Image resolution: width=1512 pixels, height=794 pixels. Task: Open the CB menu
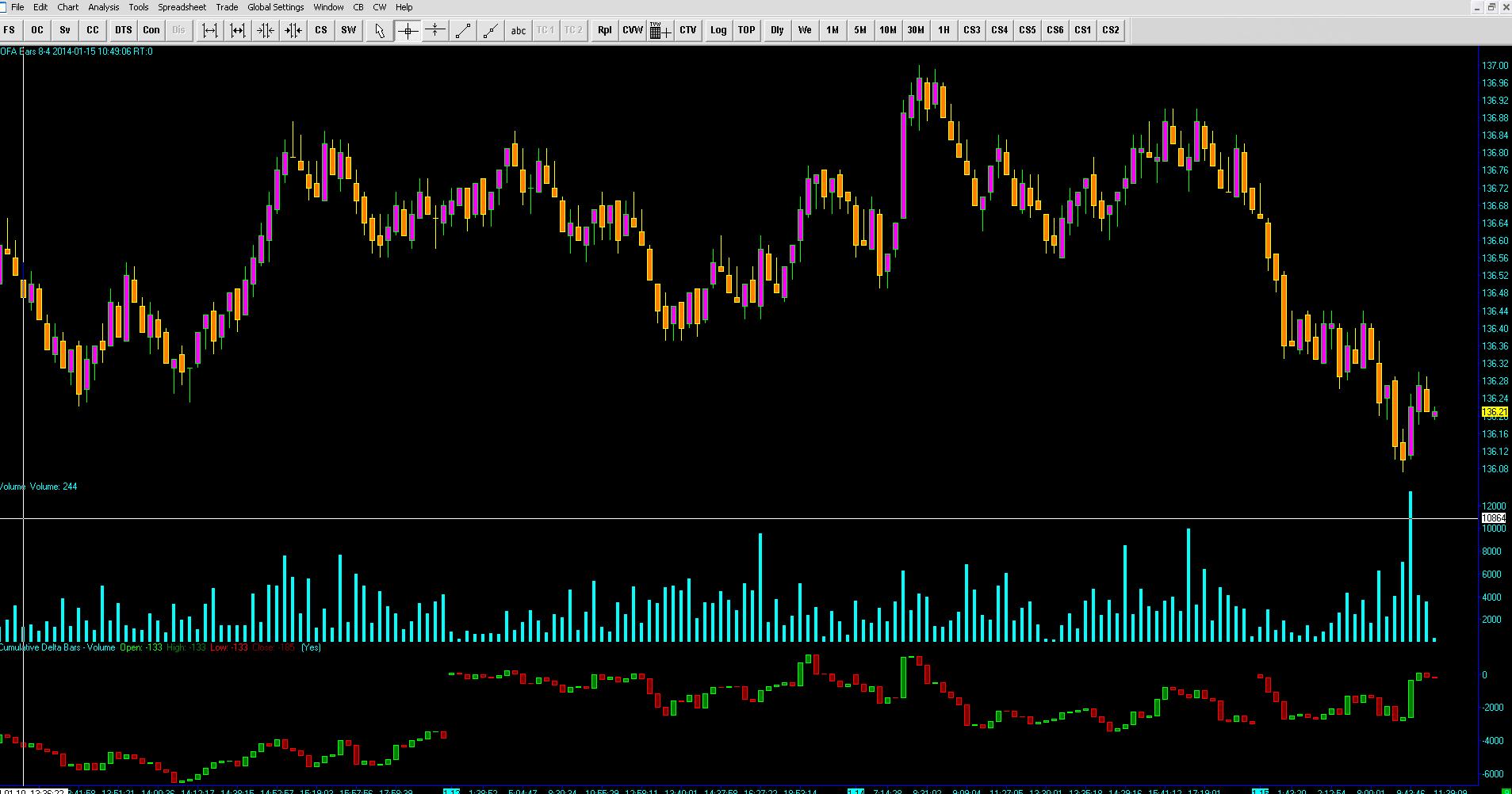point(358,7)
